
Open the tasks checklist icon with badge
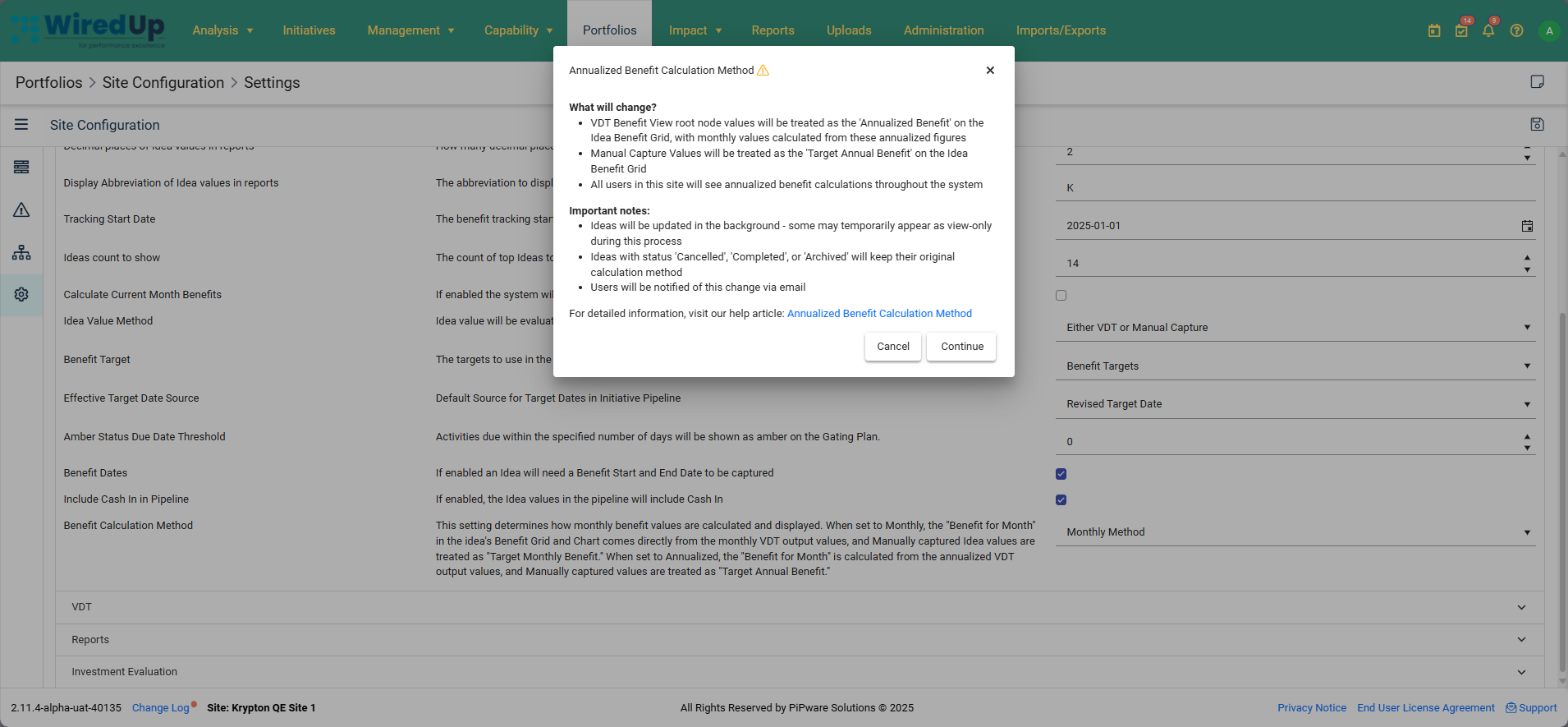[1462, 30]
